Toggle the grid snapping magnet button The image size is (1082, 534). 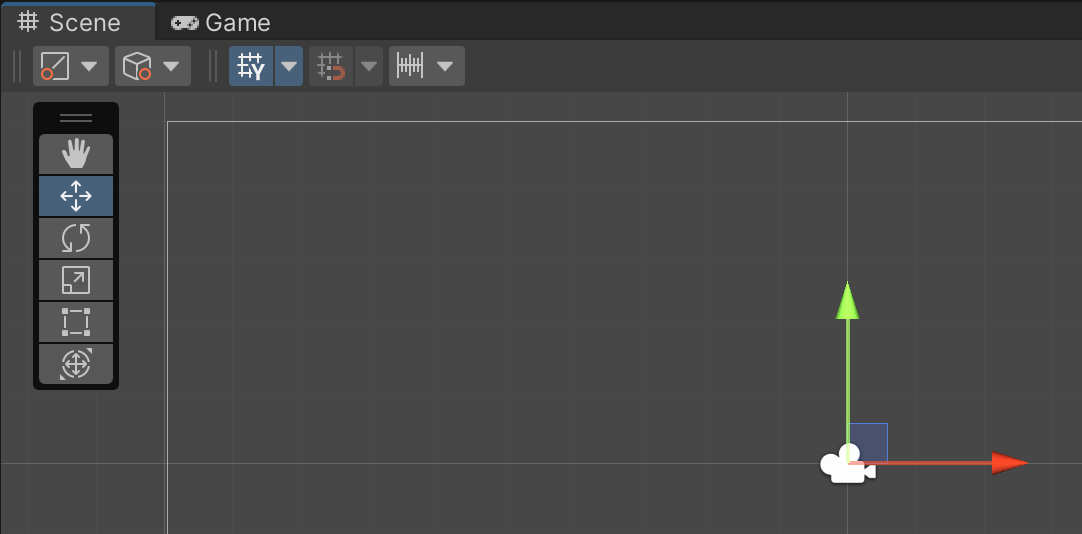click(x=331, y=67)
